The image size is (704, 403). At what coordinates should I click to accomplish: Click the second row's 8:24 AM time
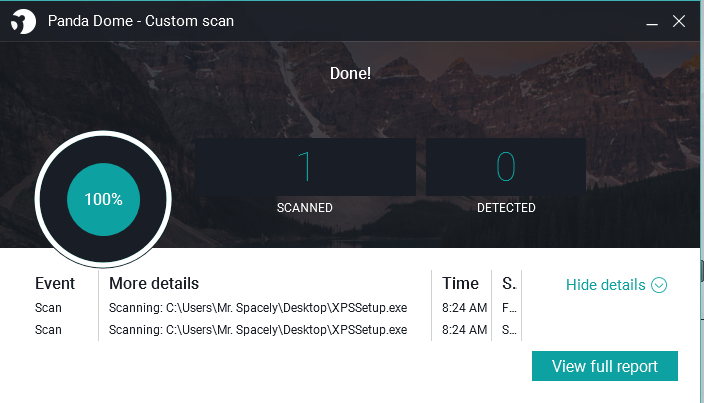pos(464,330)
